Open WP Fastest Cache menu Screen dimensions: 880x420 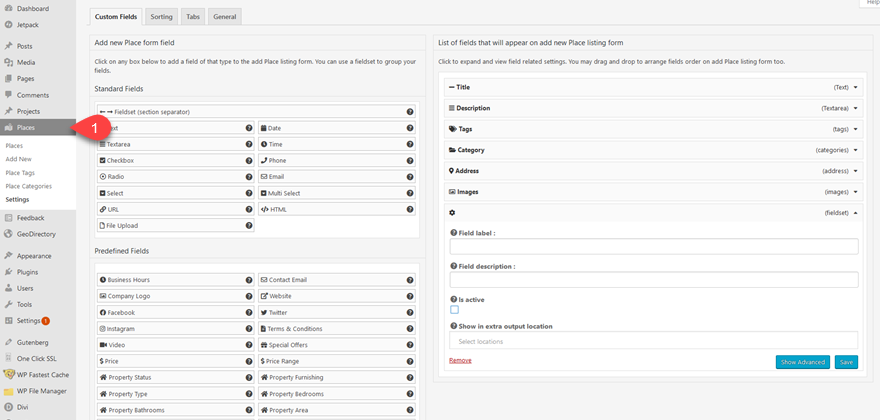point(38,375)
